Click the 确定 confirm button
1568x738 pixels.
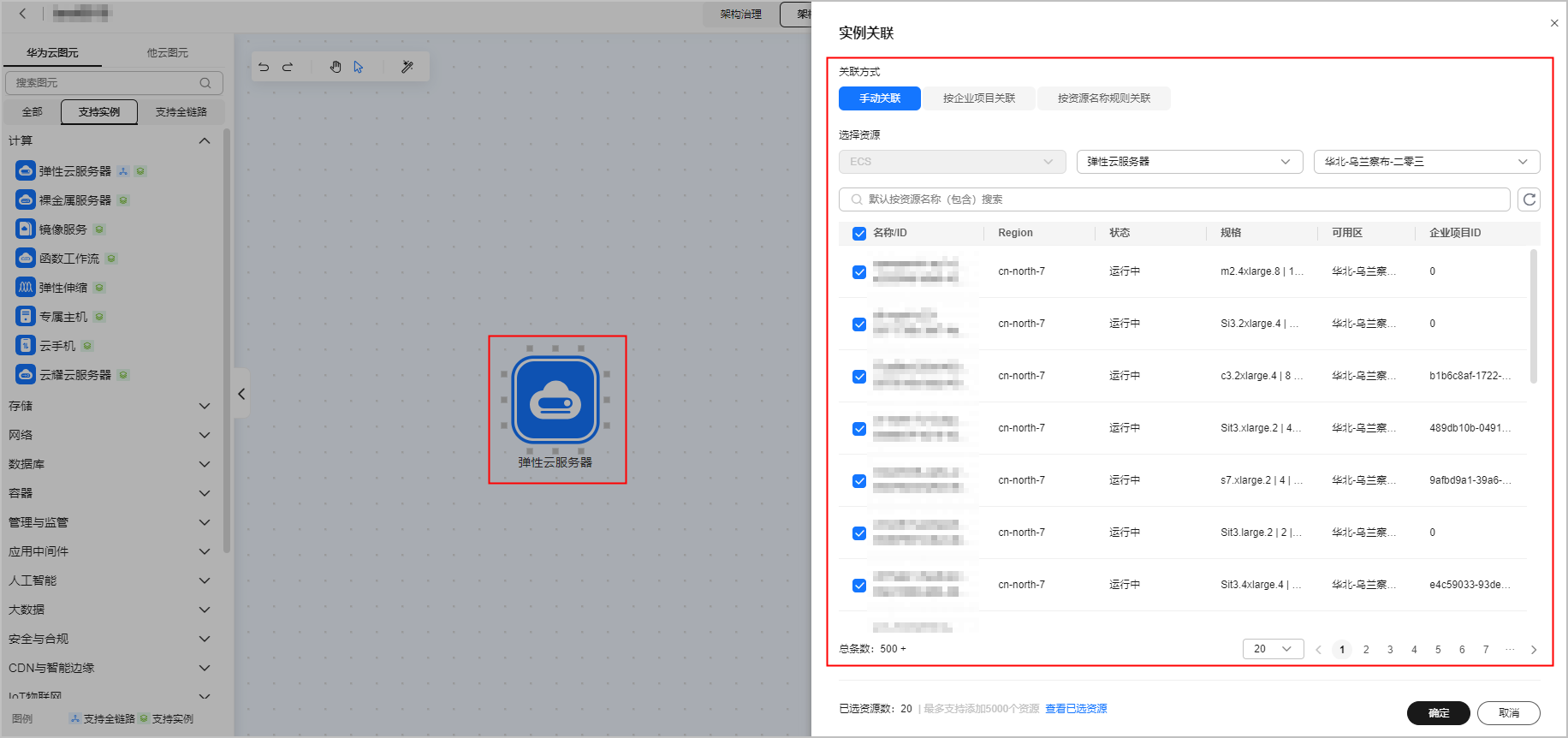pyautogui.click(x=1439, y=713)
